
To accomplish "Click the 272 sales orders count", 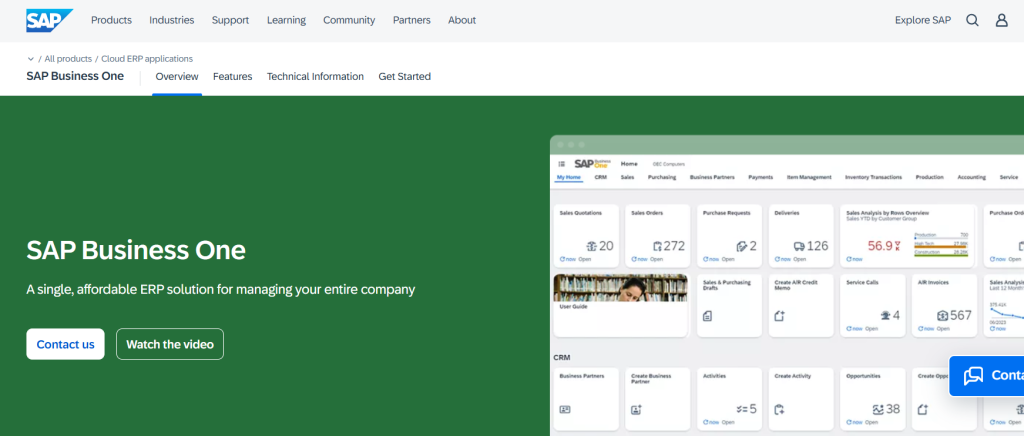I will 674,246.
